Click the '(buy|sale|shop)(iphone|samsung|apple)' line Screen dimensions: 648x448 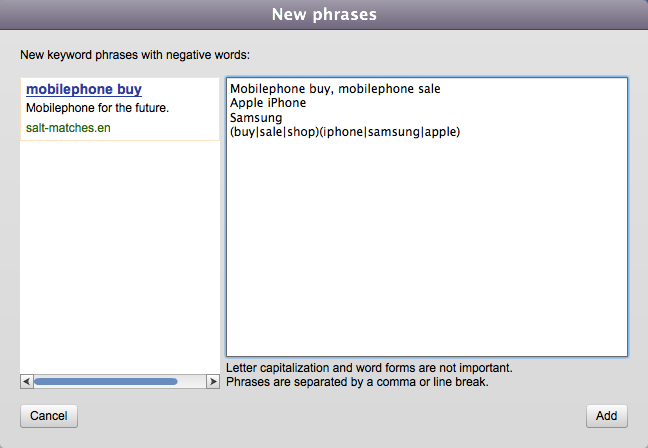coord(345,132)
